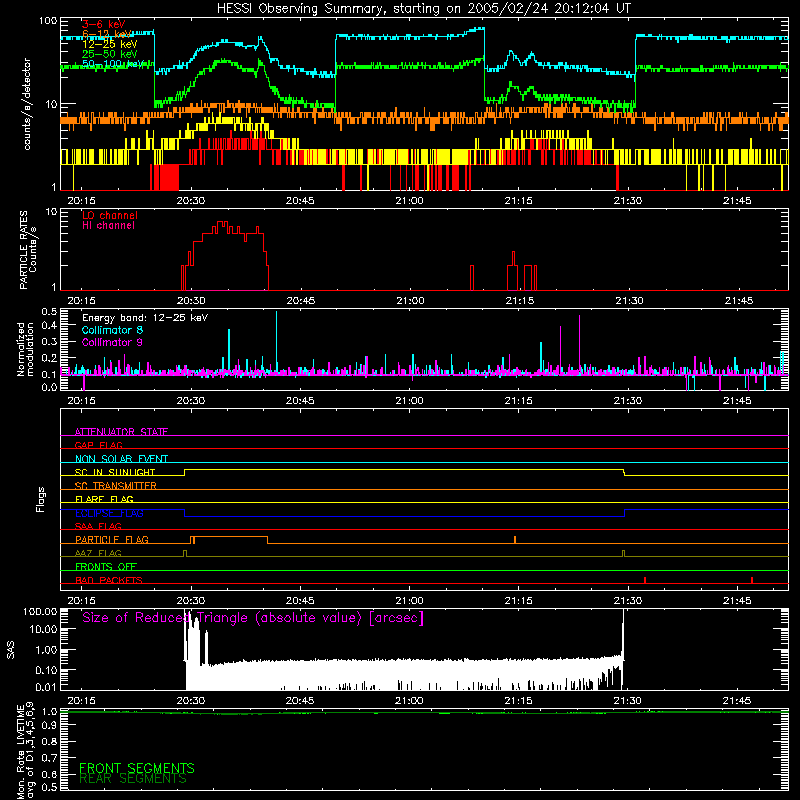The height and width of the screenshot is (800, 800).
Task: Click the ECLIPSE FLAG label
Action: click(109, 513)
